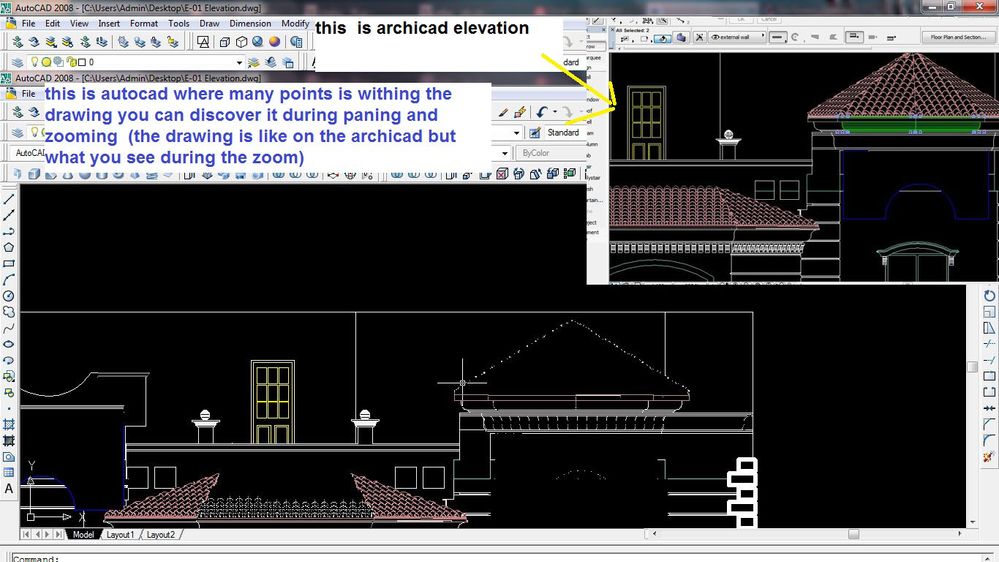Toggle layer 0 lock icon
The width and height of the screenshot is (999, 562).
pos(71,62)
